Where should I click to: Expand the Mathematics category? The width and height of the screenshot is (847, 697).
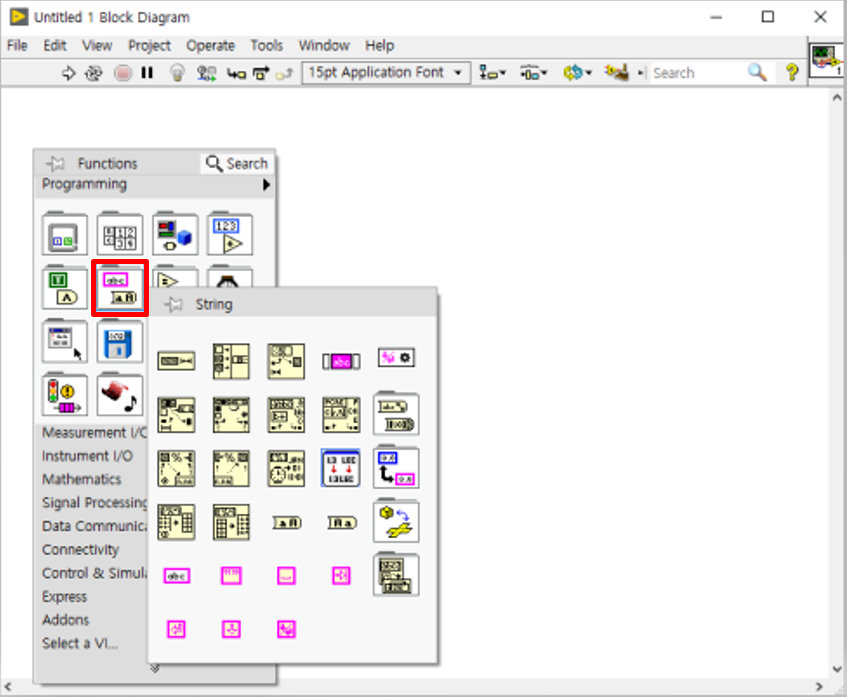click(x=82, y=479)
